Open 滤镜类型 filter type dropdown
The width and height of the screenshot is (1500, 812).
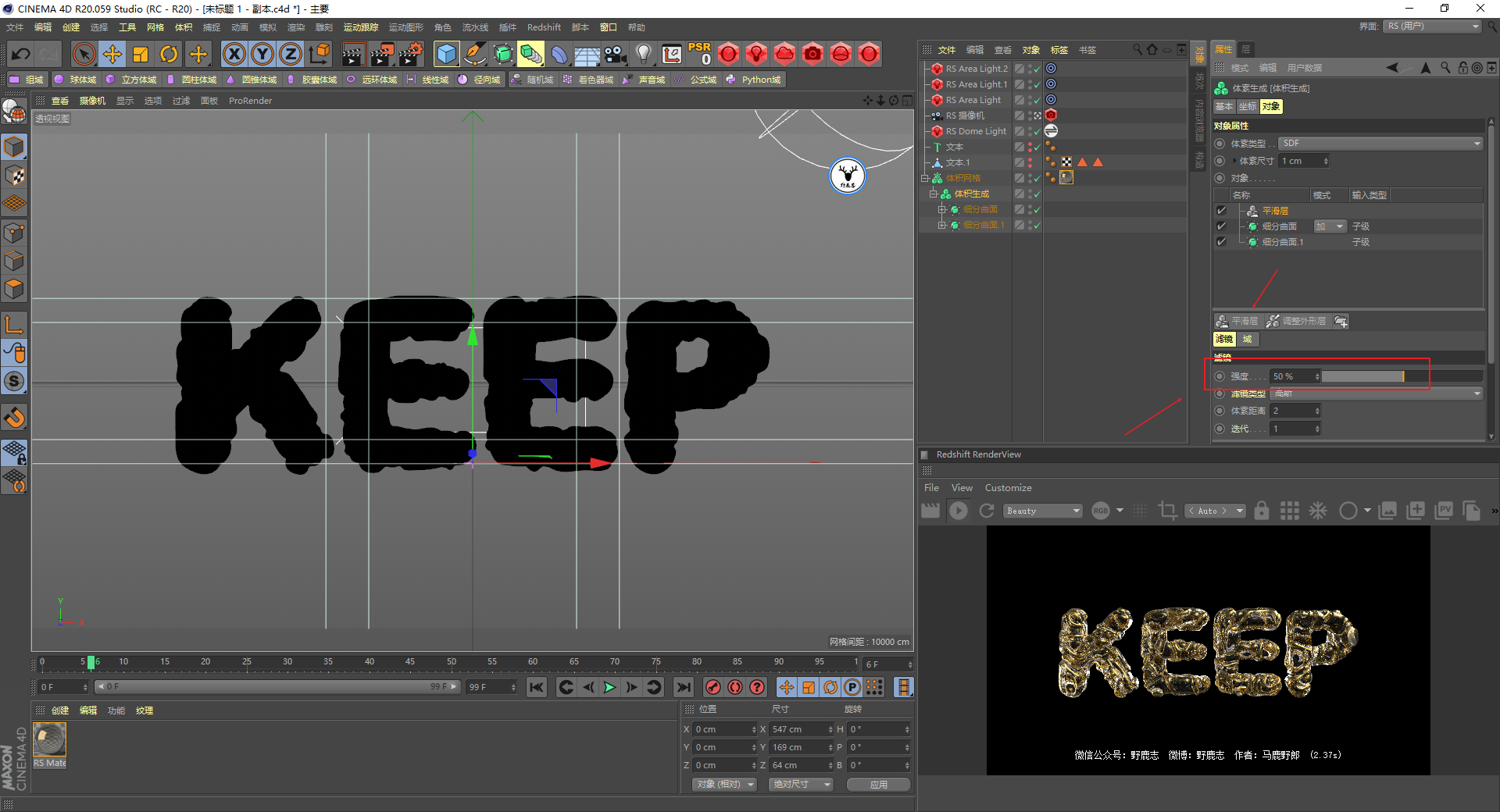coord(1377,394)
